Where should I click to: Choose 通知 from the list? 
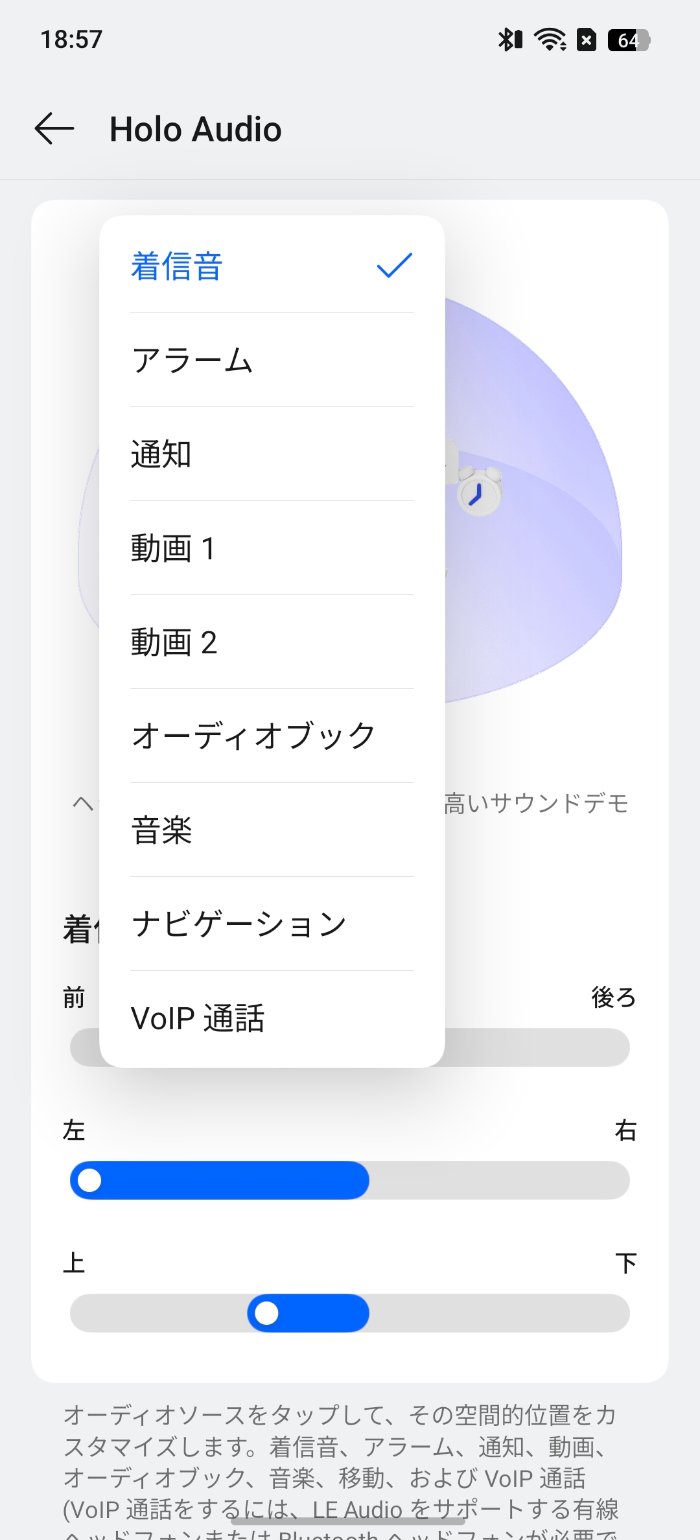(x=272, y=454)
